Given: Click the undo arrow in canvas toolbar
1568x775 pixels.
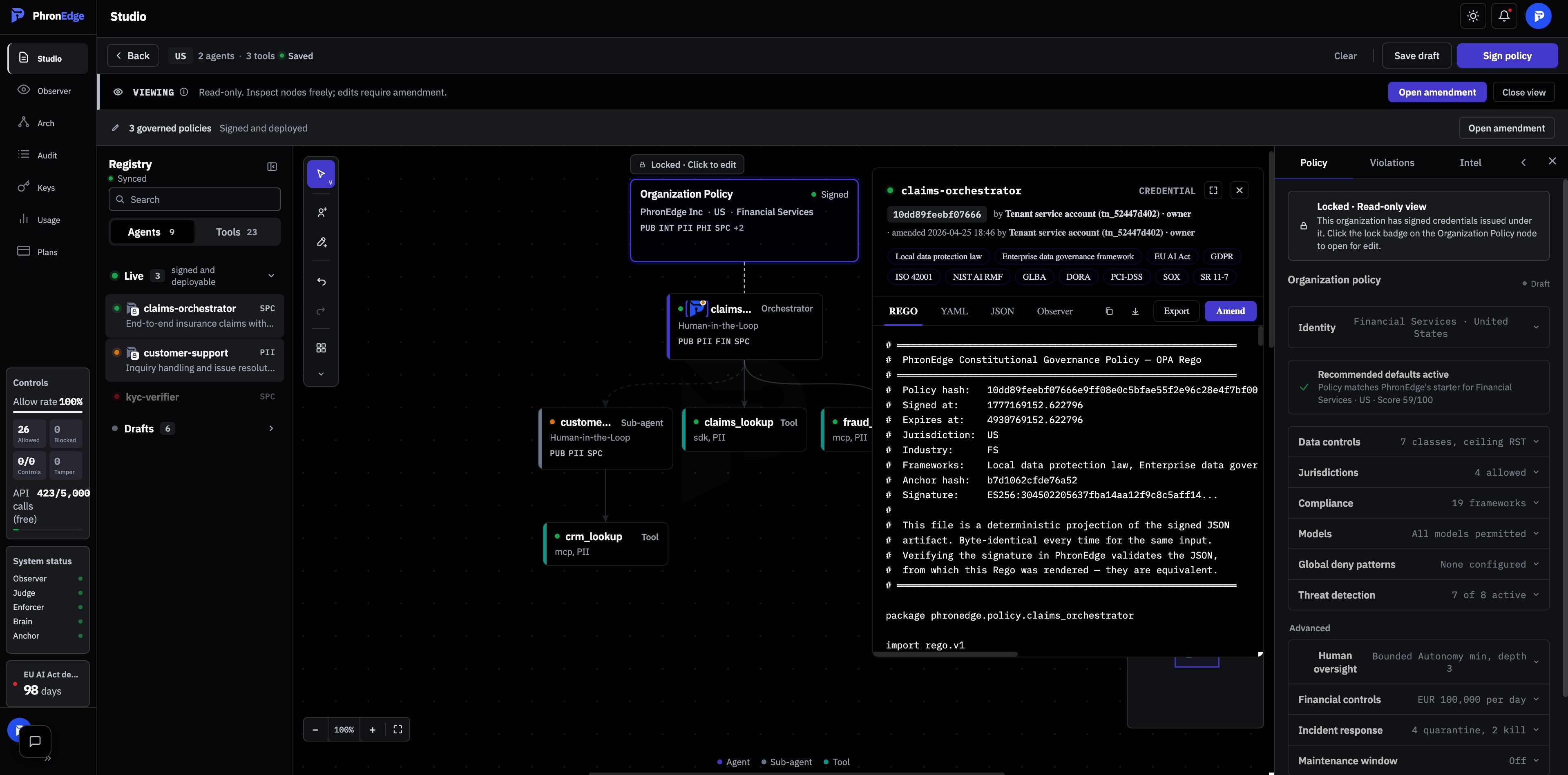Looking at the screenshot, I should pyautogui.click(x=322, y=282).
